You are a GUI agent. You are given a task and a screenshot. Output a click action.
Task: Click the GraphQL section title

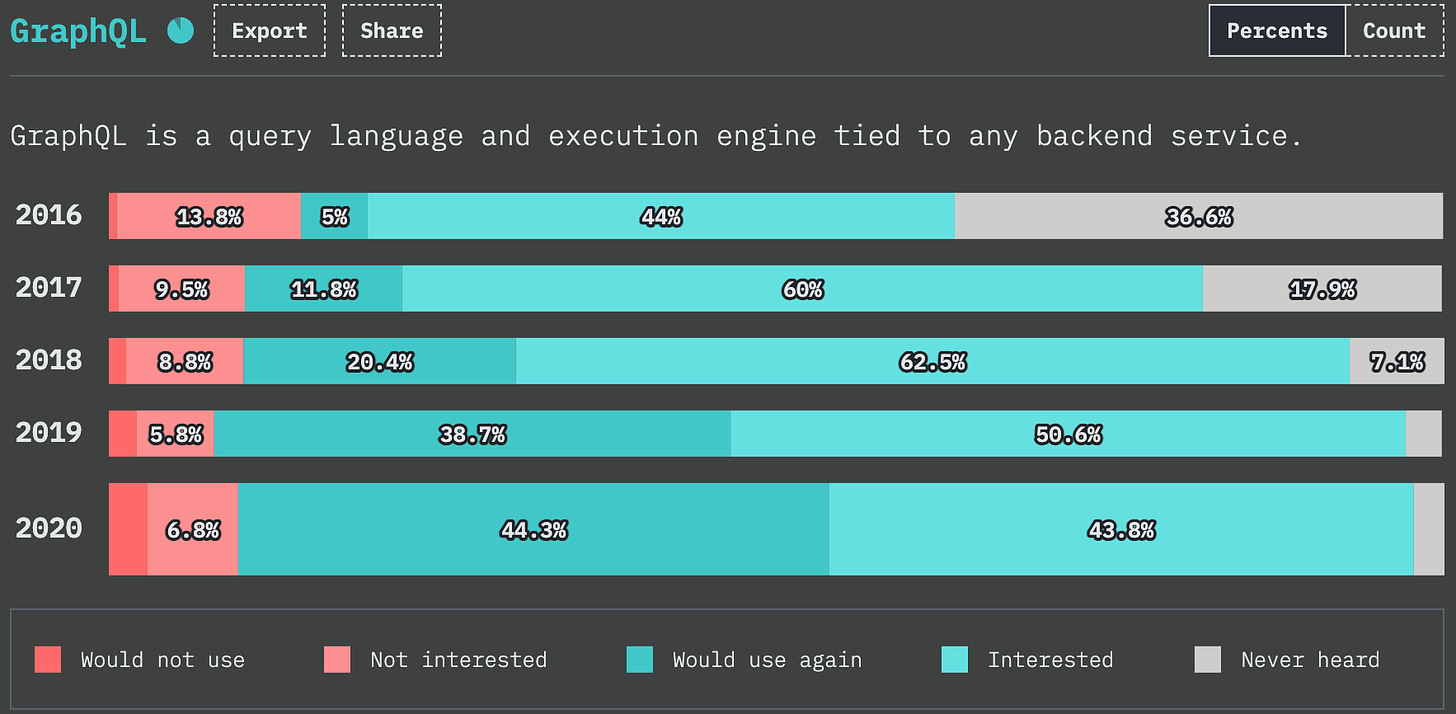click(78, 31)
